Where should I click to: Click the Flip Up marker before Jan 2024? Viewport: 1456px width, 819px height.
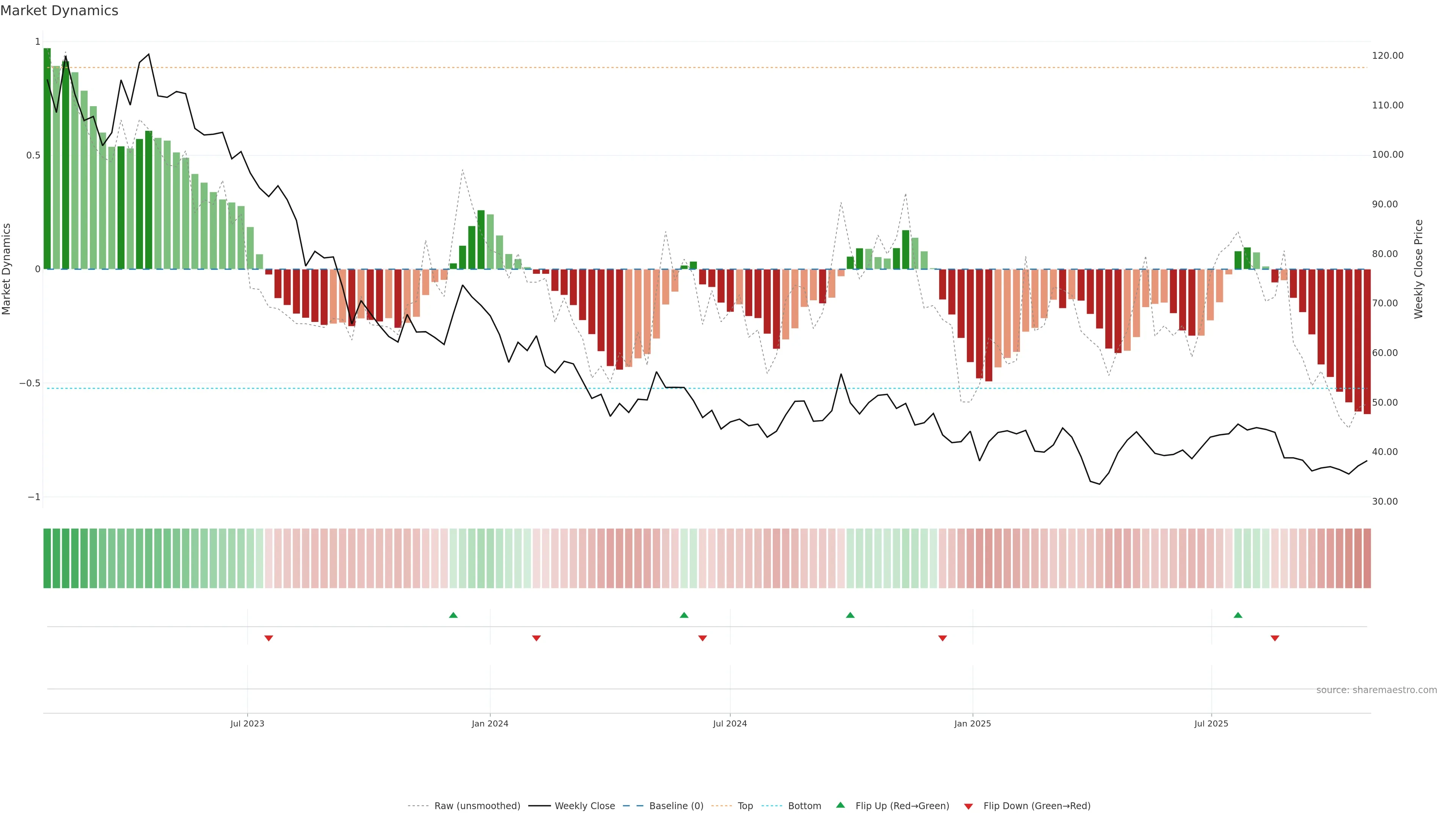pos(453,615)
